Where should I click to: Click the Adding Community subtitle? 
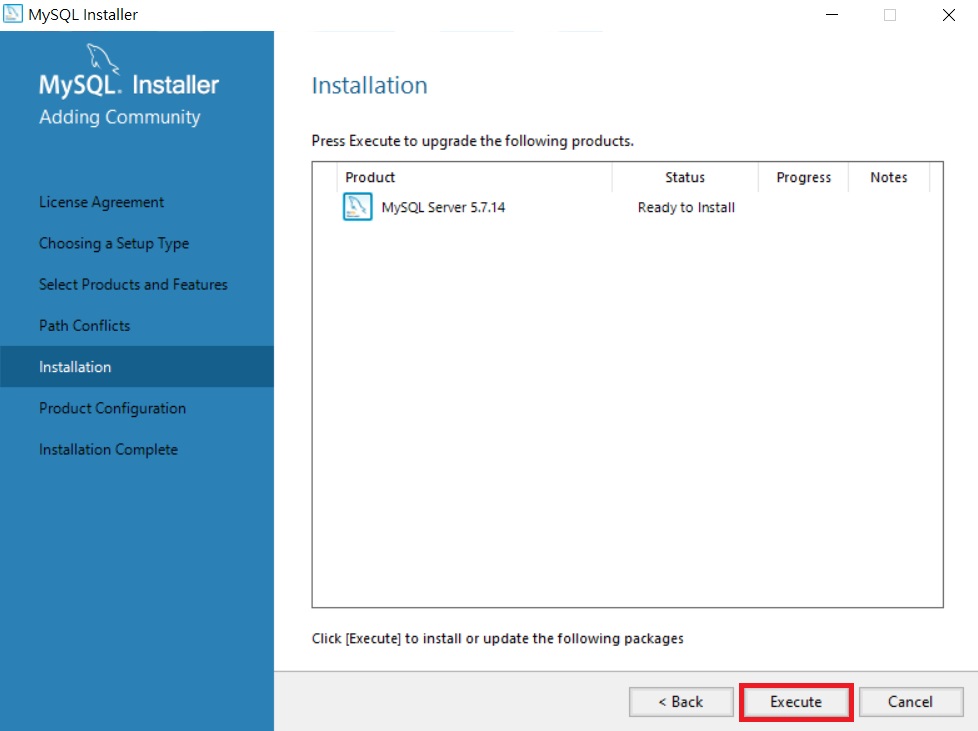120,117
